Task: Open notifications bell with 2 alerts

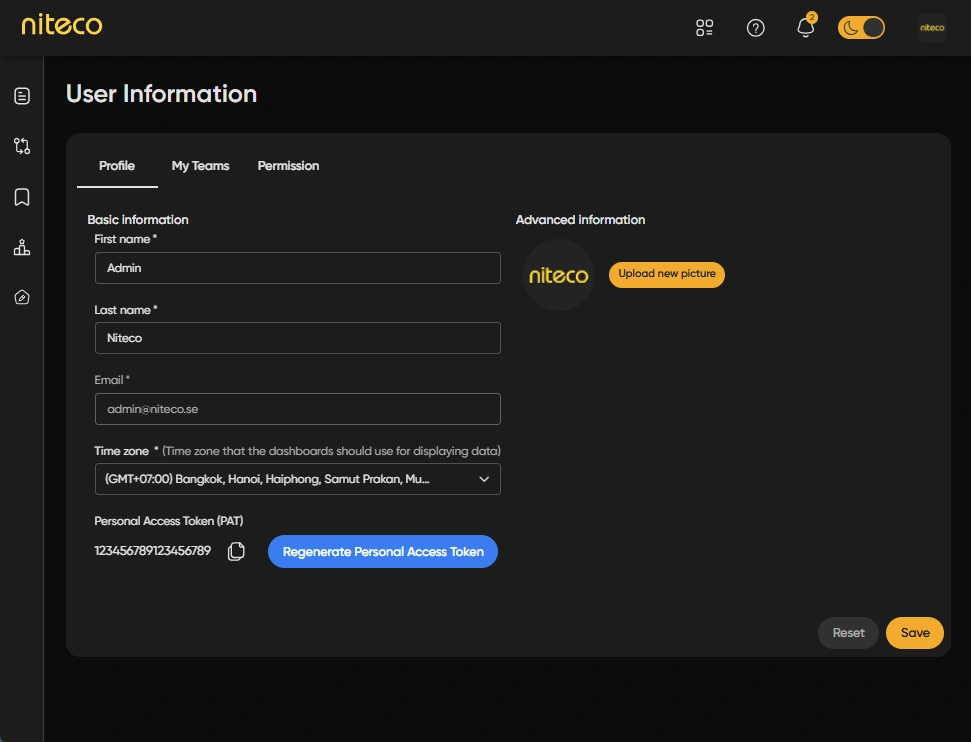Action: tap(806, 28)
